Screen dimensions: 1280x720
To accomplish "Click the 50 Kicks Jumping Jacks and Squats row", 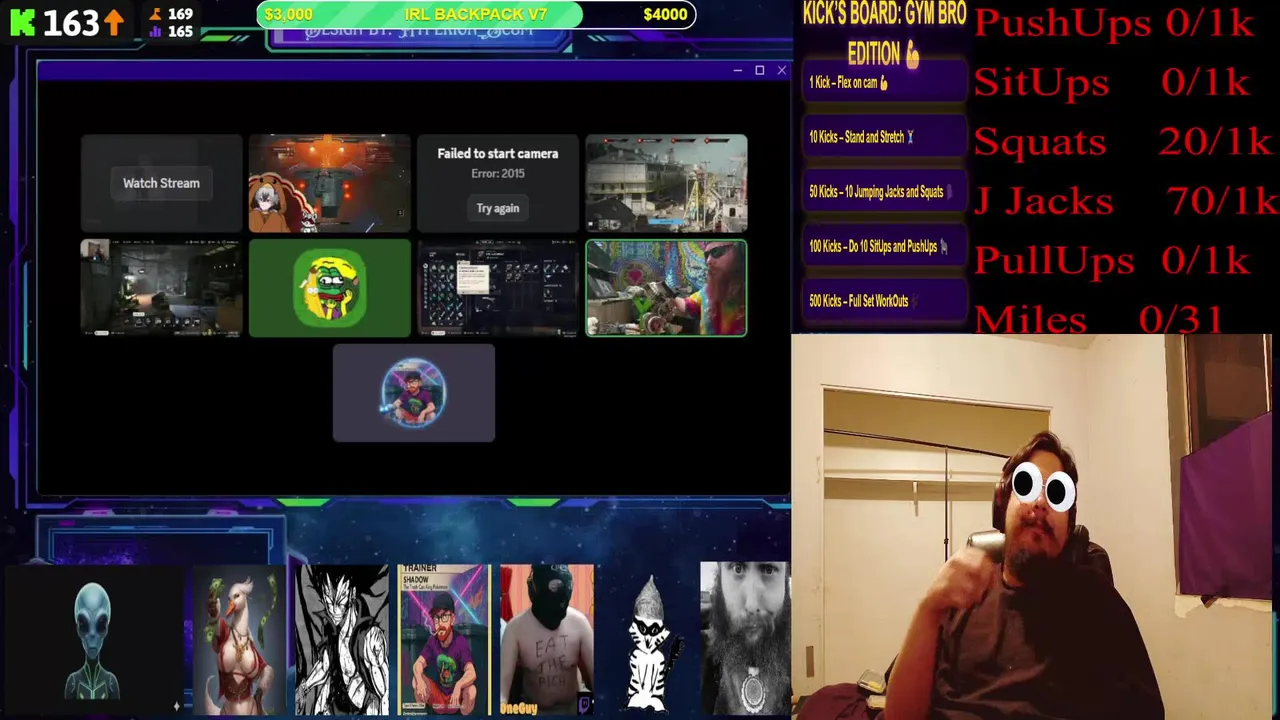I will tap(885, 192).
